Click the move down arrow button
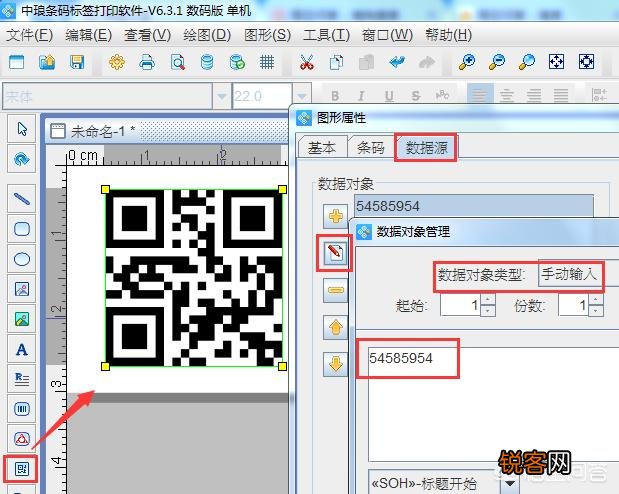This screenshot has width=619, height=494. (x=335, y=364)
